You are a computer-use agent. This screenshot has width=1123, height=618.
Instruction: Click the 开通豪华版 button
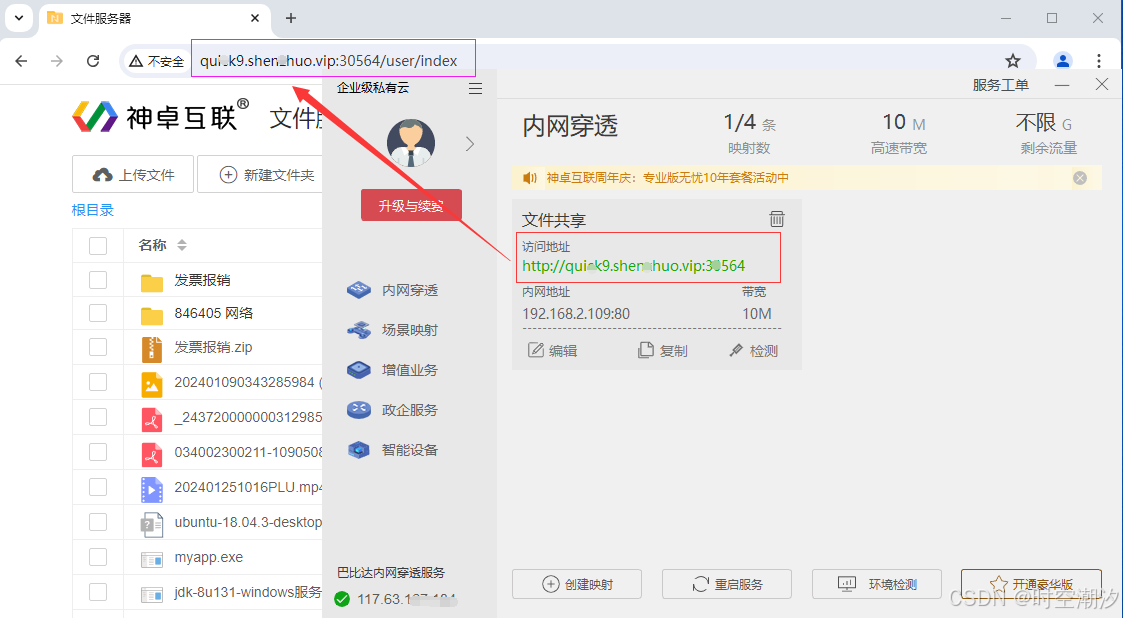coord(1031,584)
